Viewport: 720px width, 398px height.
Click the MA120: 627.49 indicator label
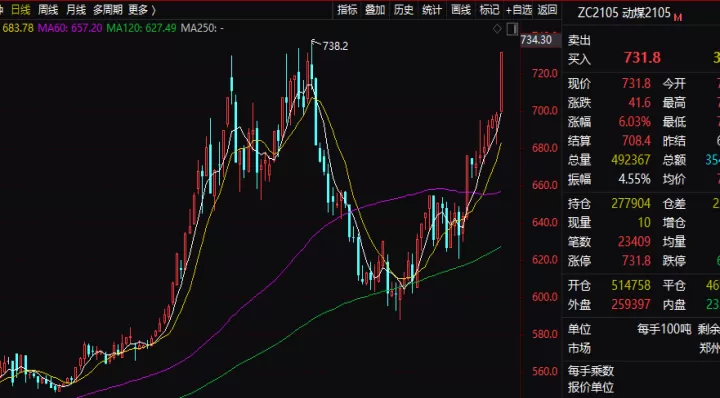pos(141,28)
